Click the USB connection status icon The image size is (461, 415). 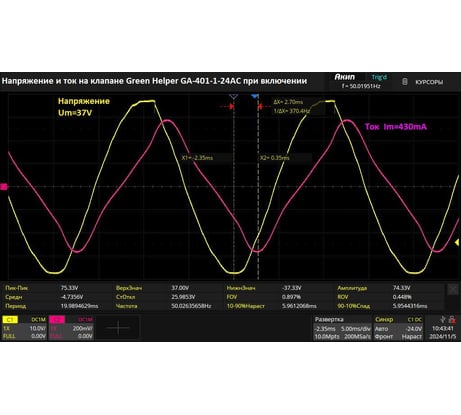pos(442,320)
